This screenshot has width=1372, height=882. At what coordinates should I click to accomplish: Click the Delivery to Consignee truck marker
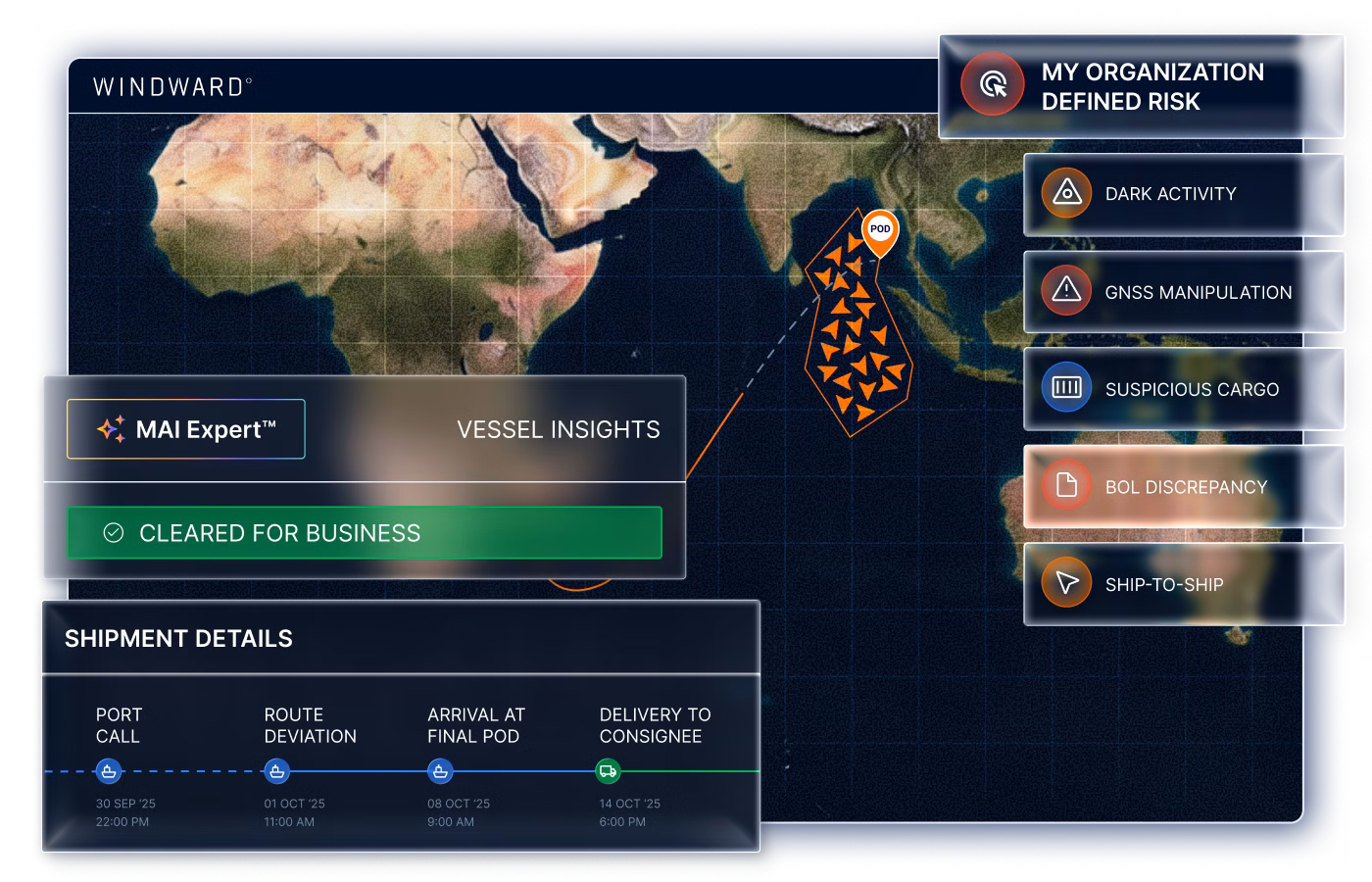click(x=609, y=771)
